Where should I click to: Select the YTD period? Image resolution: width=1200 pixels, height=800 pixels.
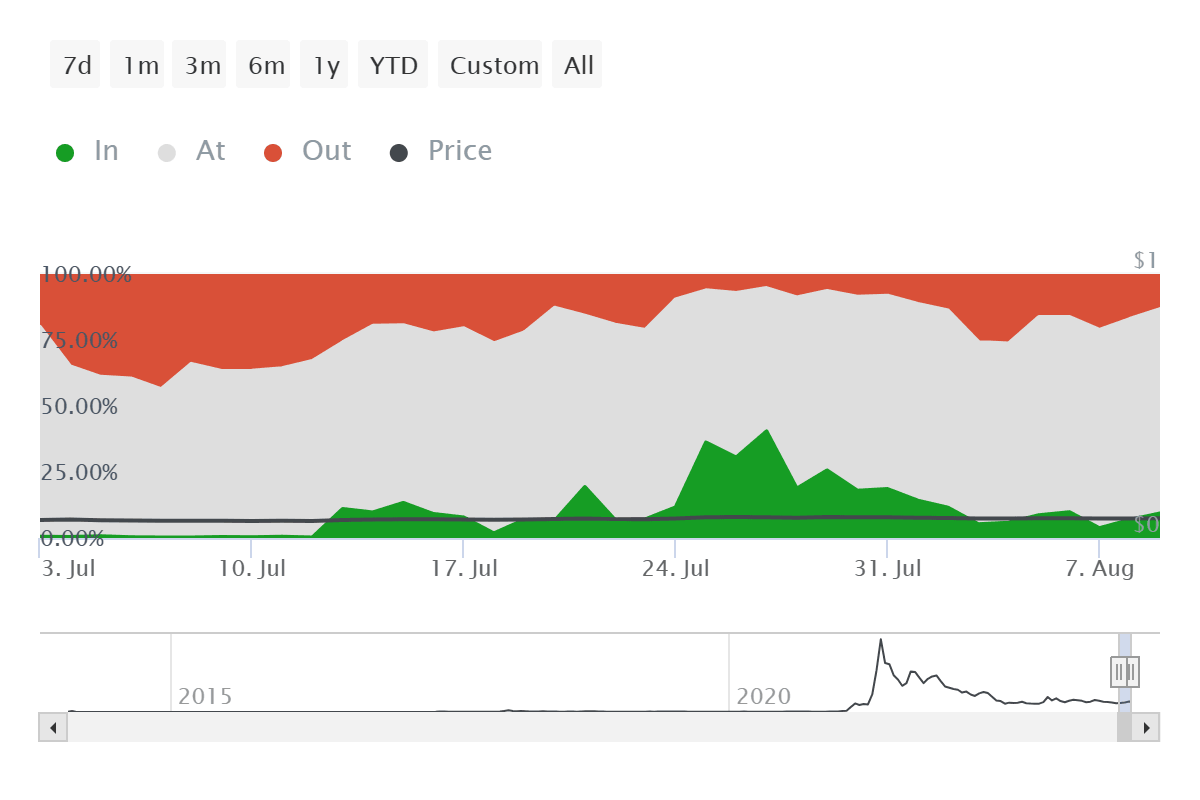coord(392,63)
